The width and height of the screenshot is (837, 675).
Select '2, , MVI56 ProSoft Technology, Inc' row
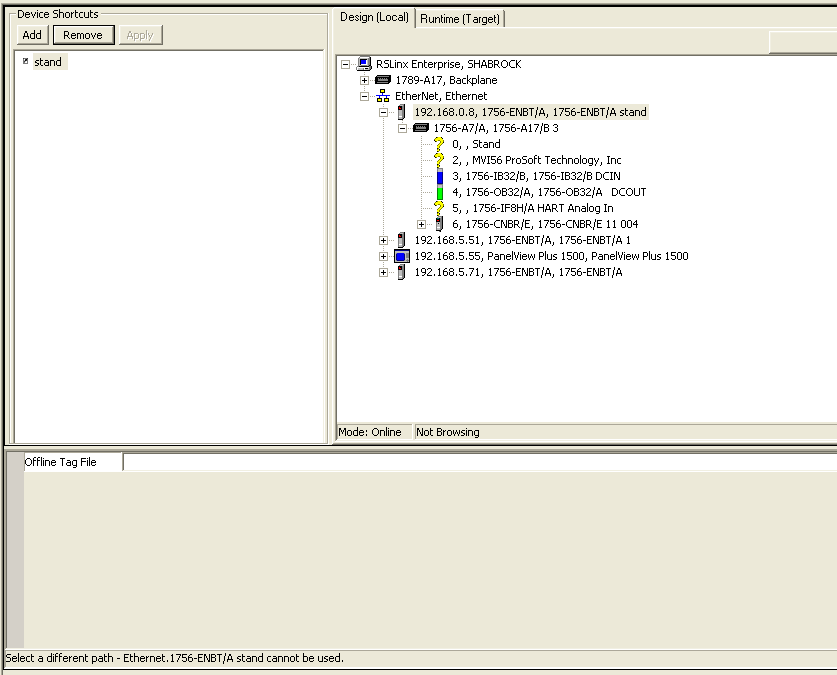536,160
